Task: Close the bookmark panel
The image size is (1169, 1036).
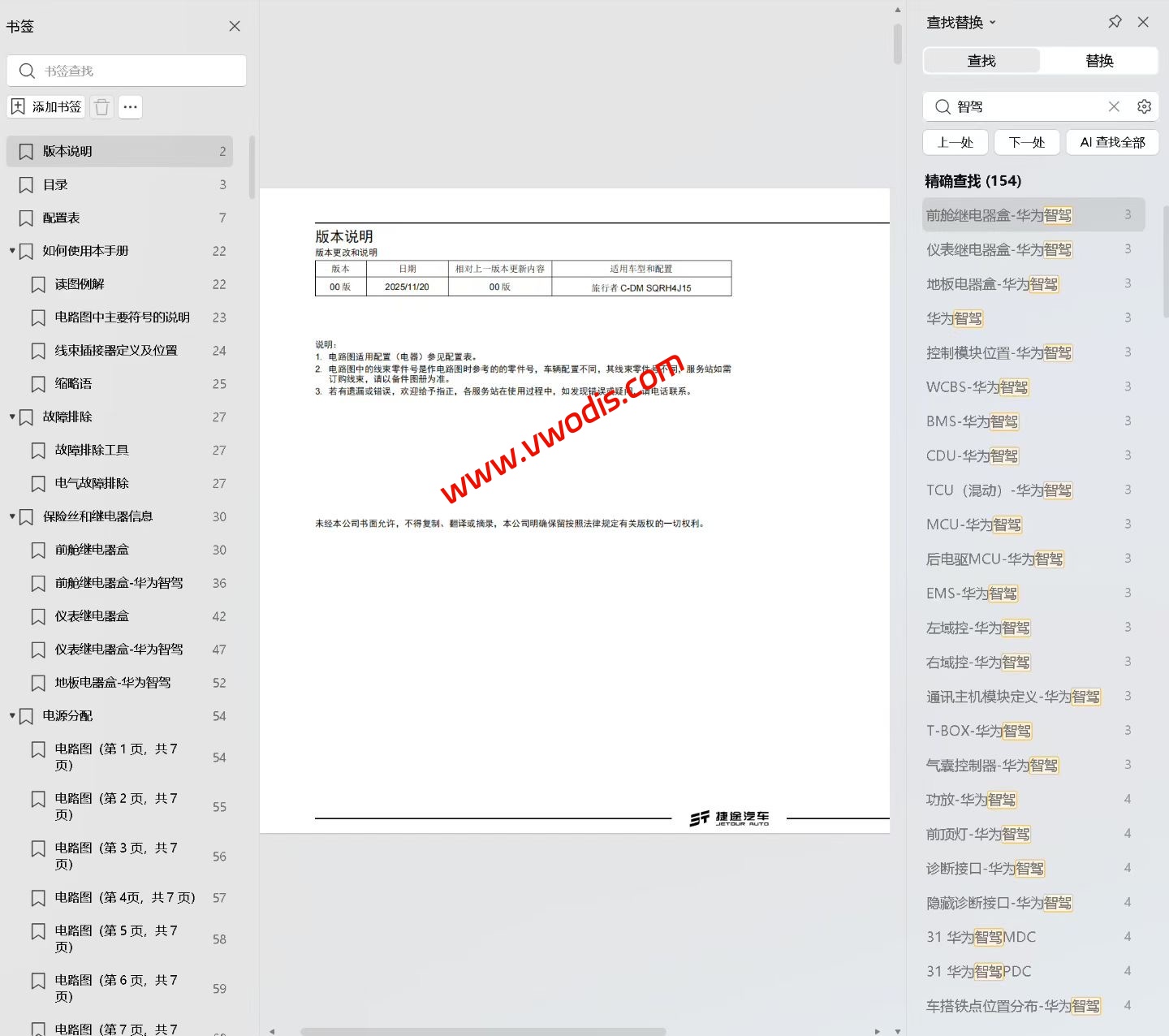Action: point(234,25)
